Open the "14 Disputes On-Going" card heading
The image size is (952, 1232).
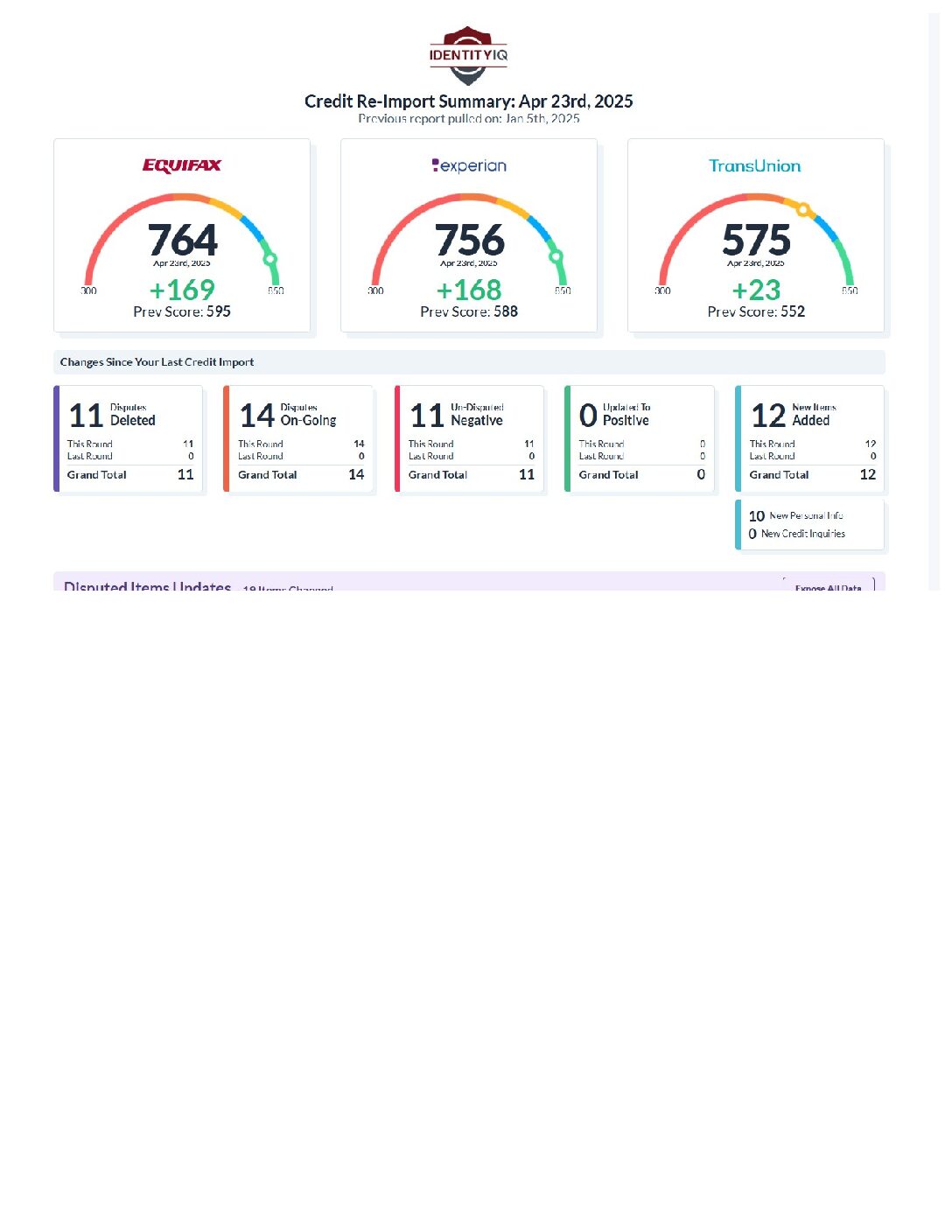(288, 415)
